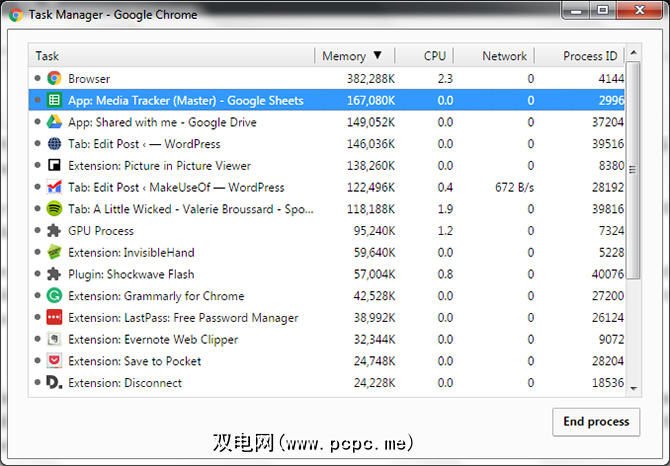
Task: Click the CPU value 1.9
Action: [x=445, y=209]
